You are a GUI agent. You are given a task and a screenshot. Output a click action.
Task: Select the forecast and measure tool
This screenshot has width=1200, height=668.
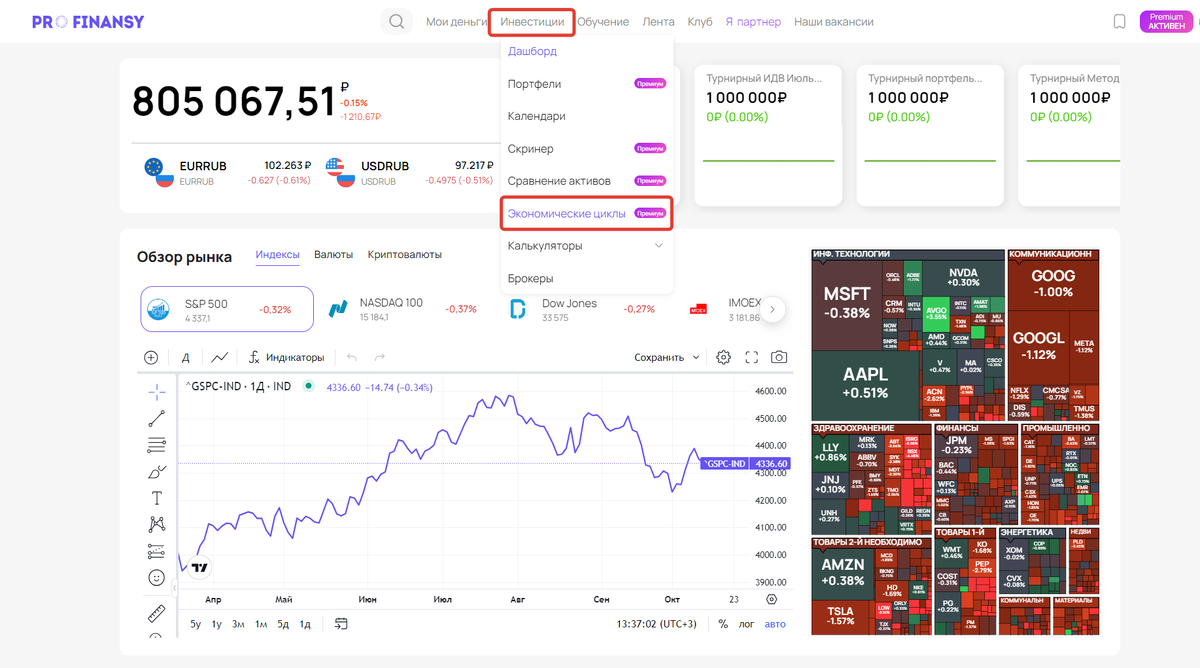pyautogui.click(x=156, y=551)
